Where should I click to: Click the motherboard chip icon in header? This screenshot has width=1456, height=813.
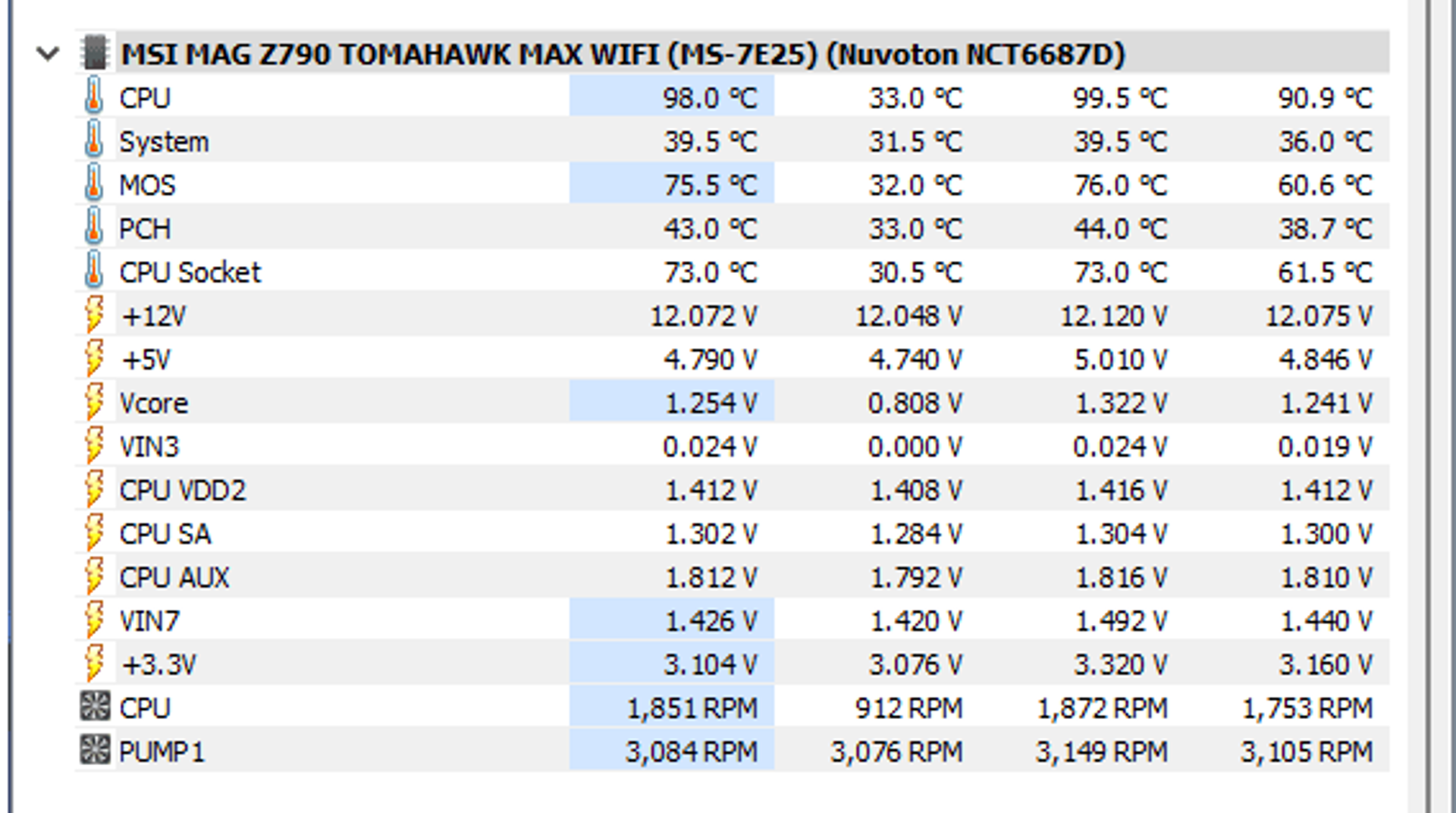94,53
